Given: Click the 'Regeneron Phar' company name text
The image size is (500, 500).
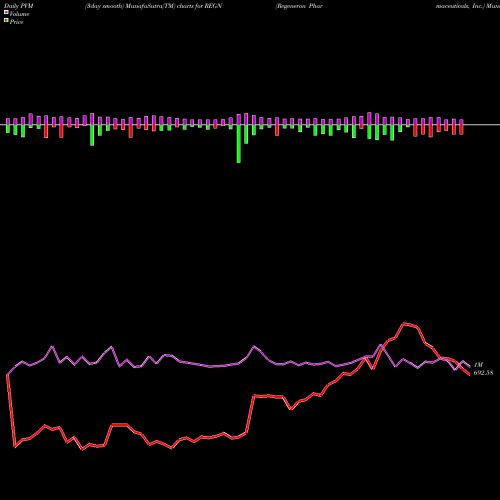Looking at the screenshot, I should tap(299, 6).
